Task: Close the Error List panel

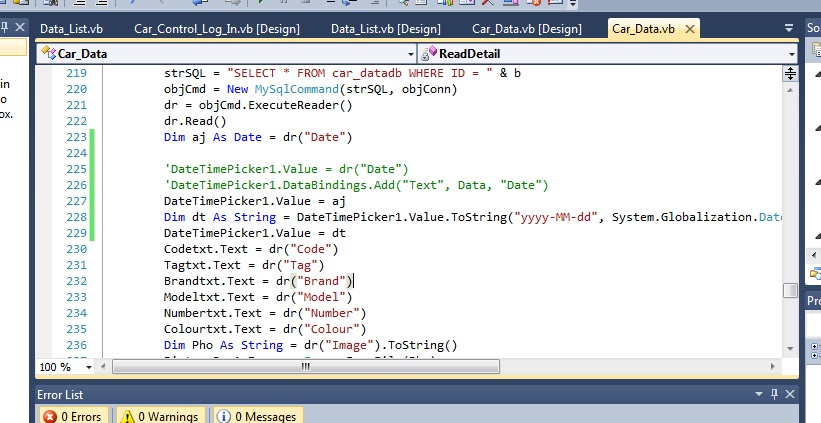Action: (x=790, y=394)
